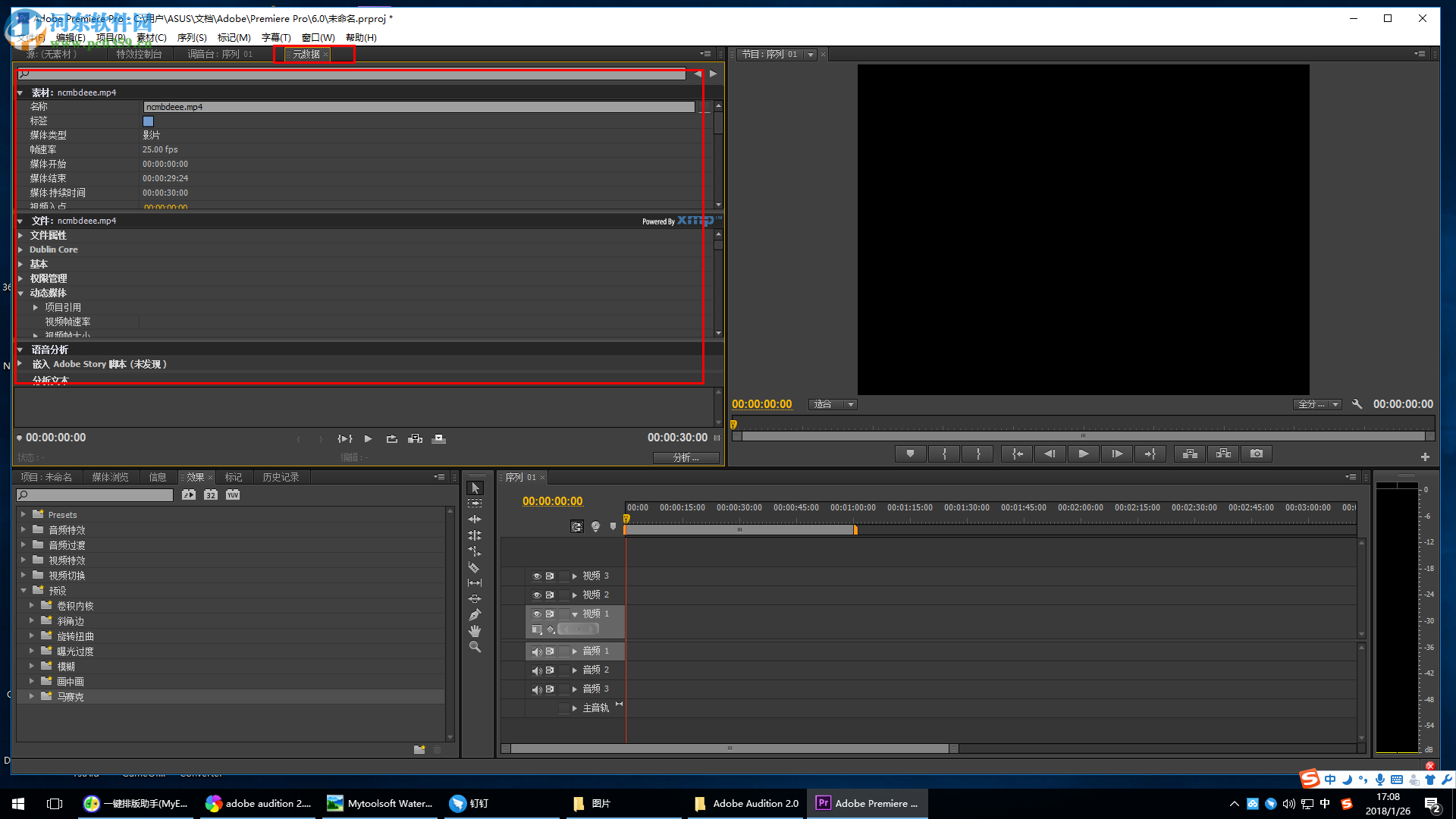Click the Snap toggle icon above the timeline
Viewport: 1456px width, 819px height.
(578, 526)
